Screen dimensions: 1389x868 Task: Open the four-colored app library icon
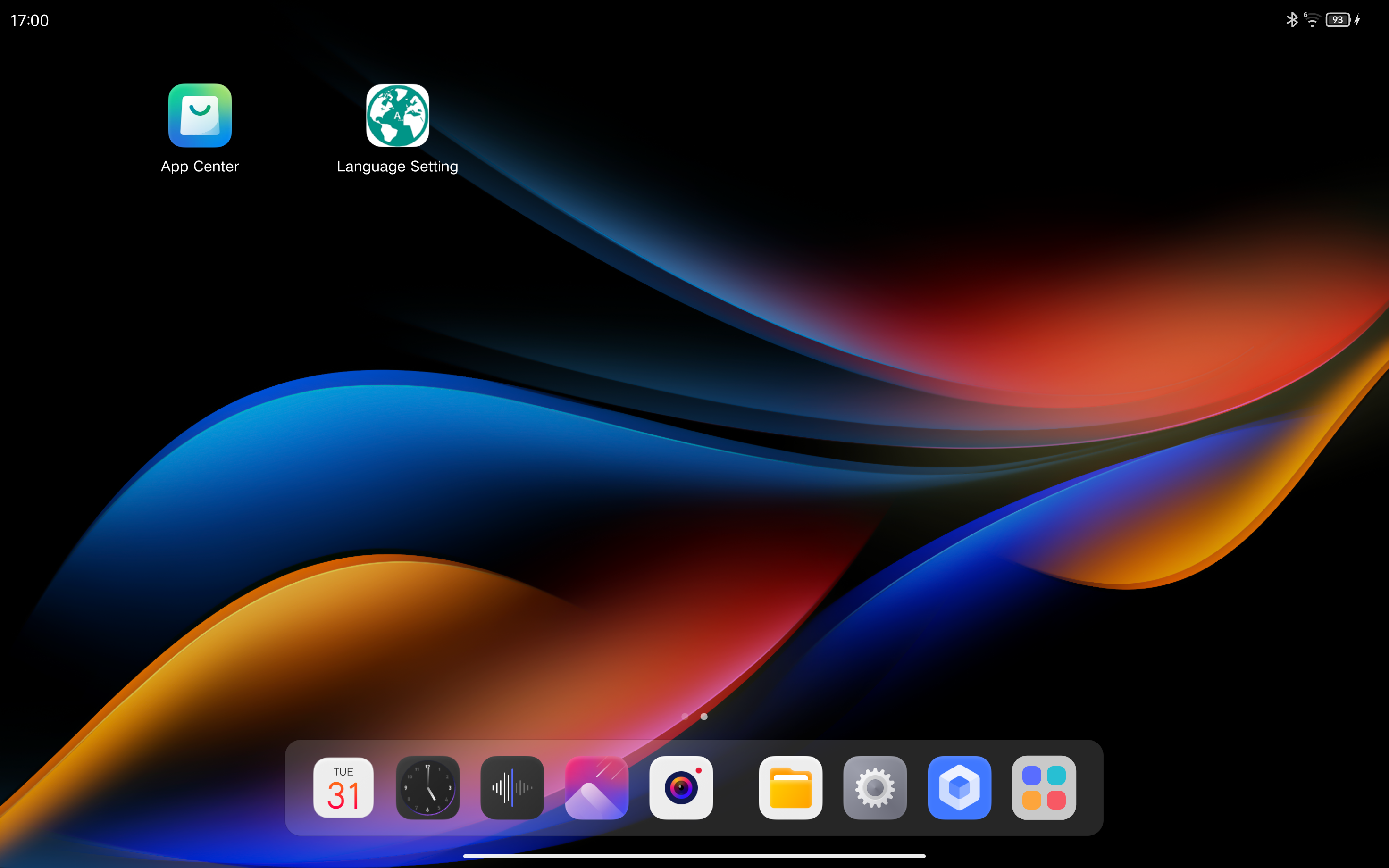(x=1044, y=788)
